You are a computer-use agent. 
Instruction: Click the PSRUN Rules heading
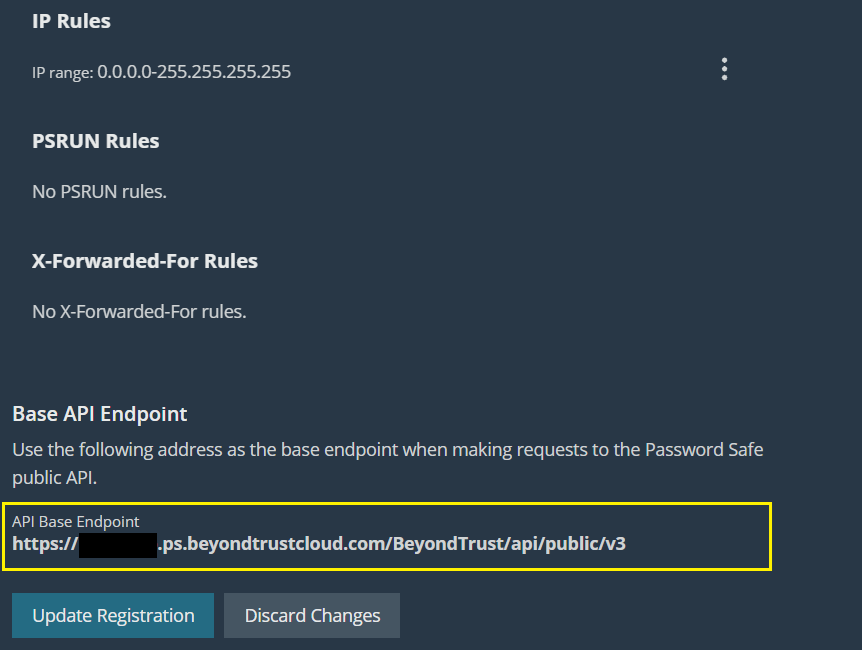[x=96, y=141]
